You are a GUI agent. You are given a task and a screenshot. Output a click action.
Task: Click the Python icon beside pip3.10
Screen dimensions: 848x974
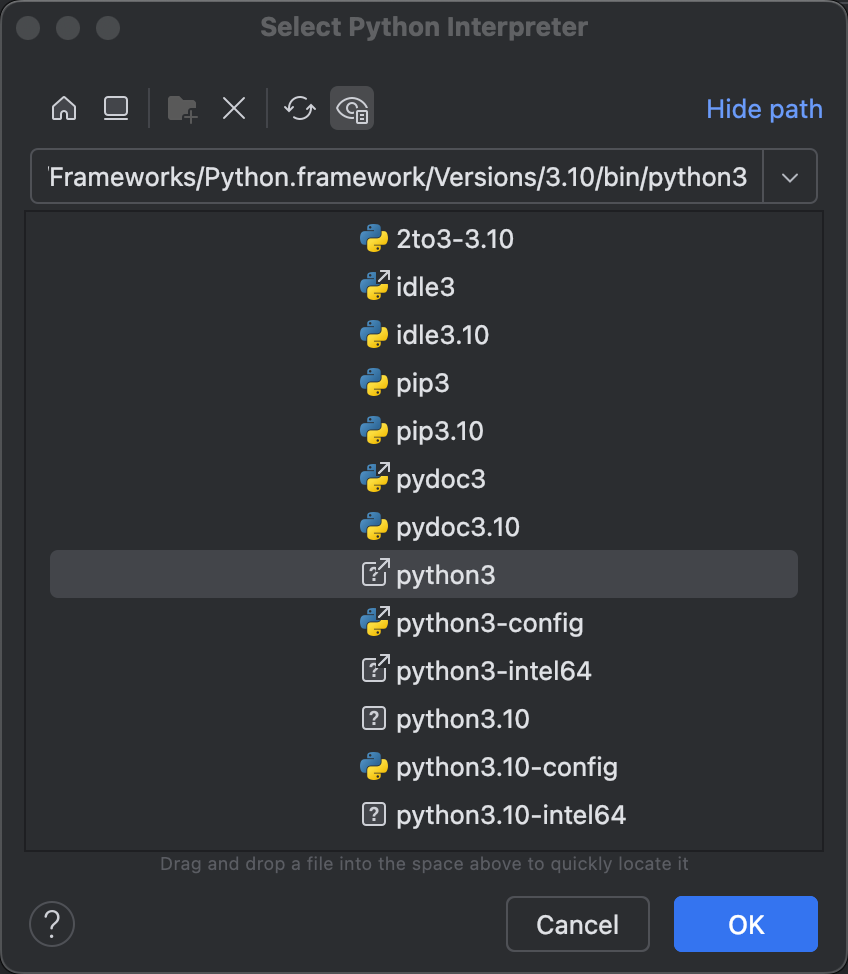click(x=374, y=430)
